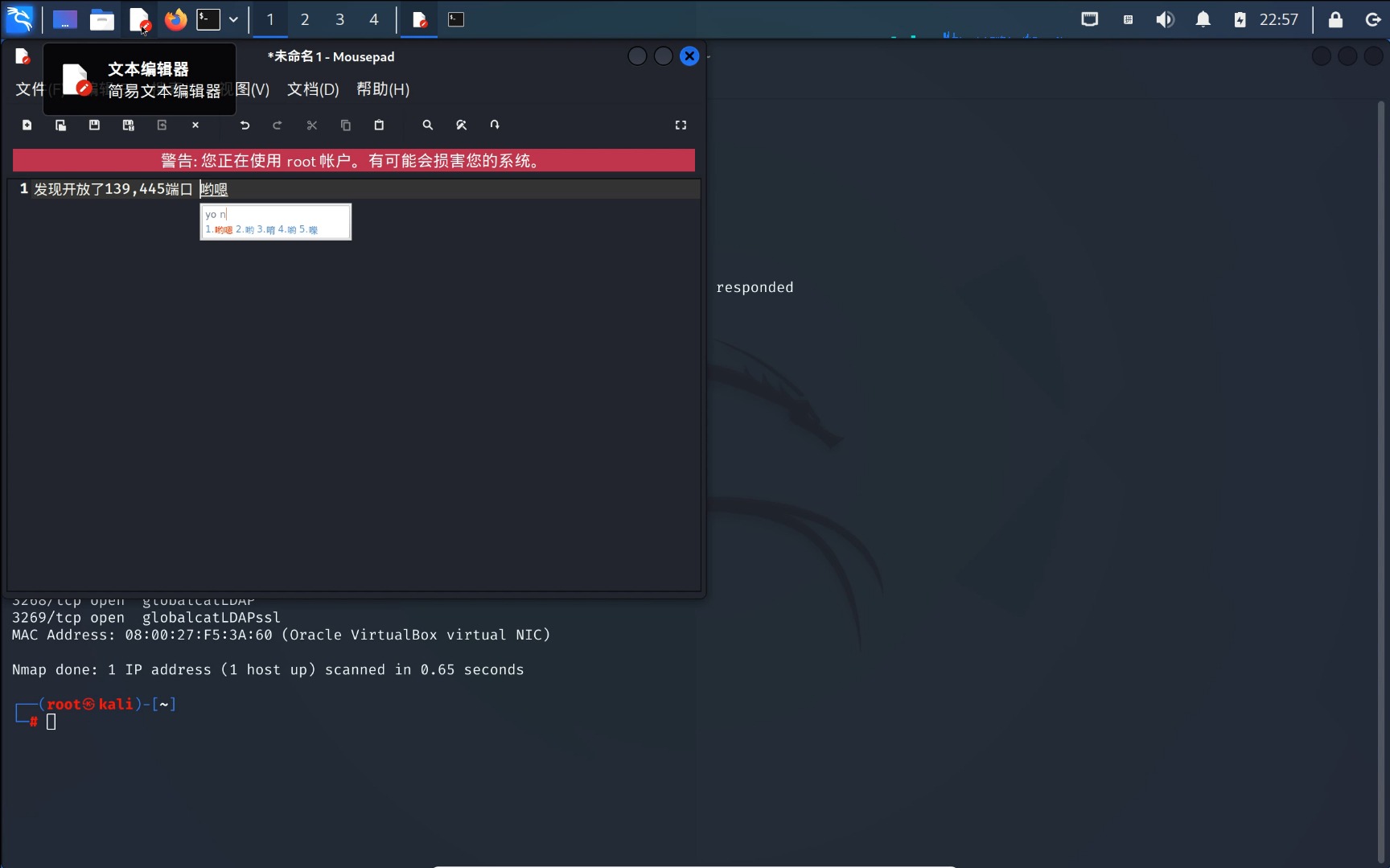Click the battery power tray icon

[1240, 19]
